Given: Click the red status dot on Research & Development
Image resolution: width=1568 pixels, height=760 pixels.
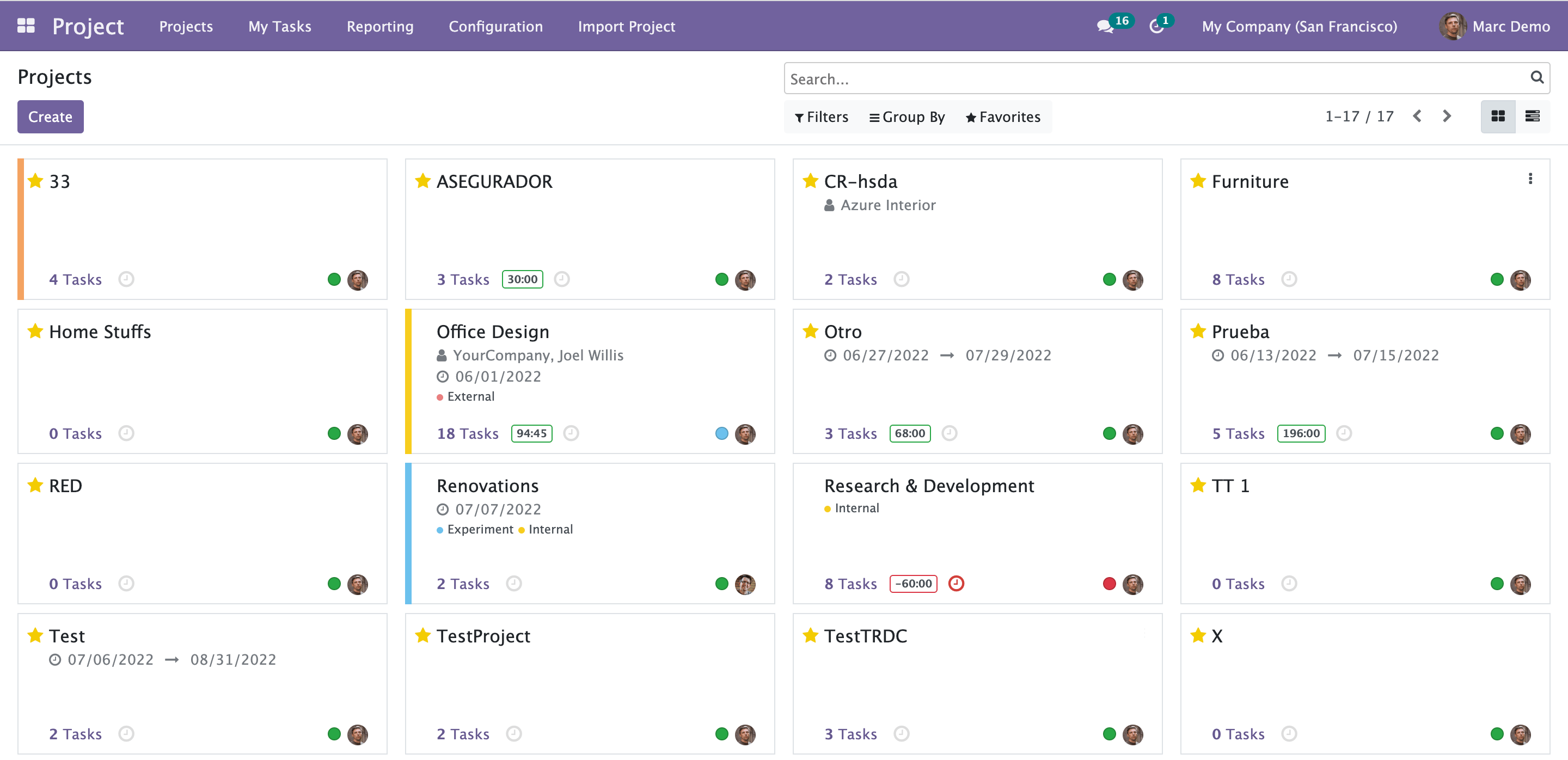Looking at the screenshot, I should [1109, 584].
